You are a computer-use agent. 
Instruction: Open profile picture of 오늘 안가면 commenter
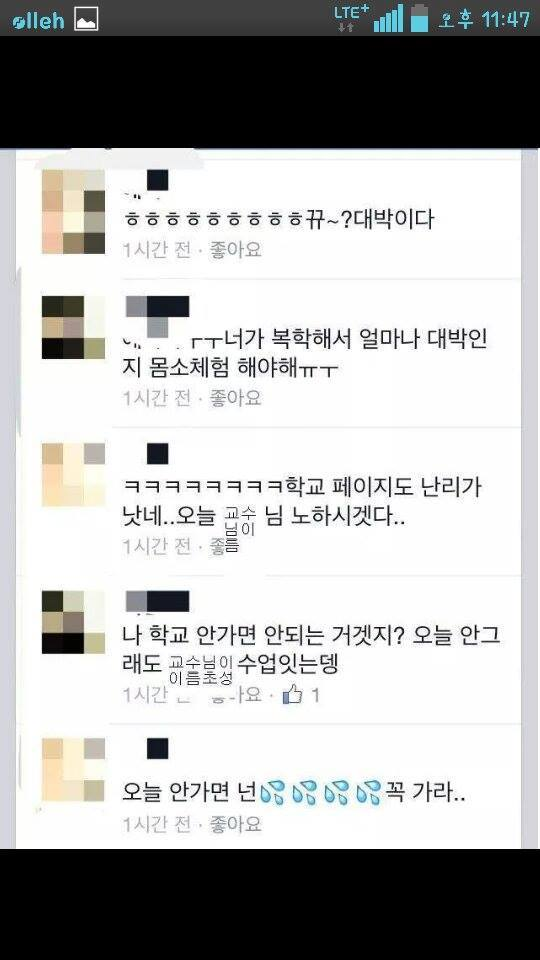pyautogui.click(x=73, y=770)
